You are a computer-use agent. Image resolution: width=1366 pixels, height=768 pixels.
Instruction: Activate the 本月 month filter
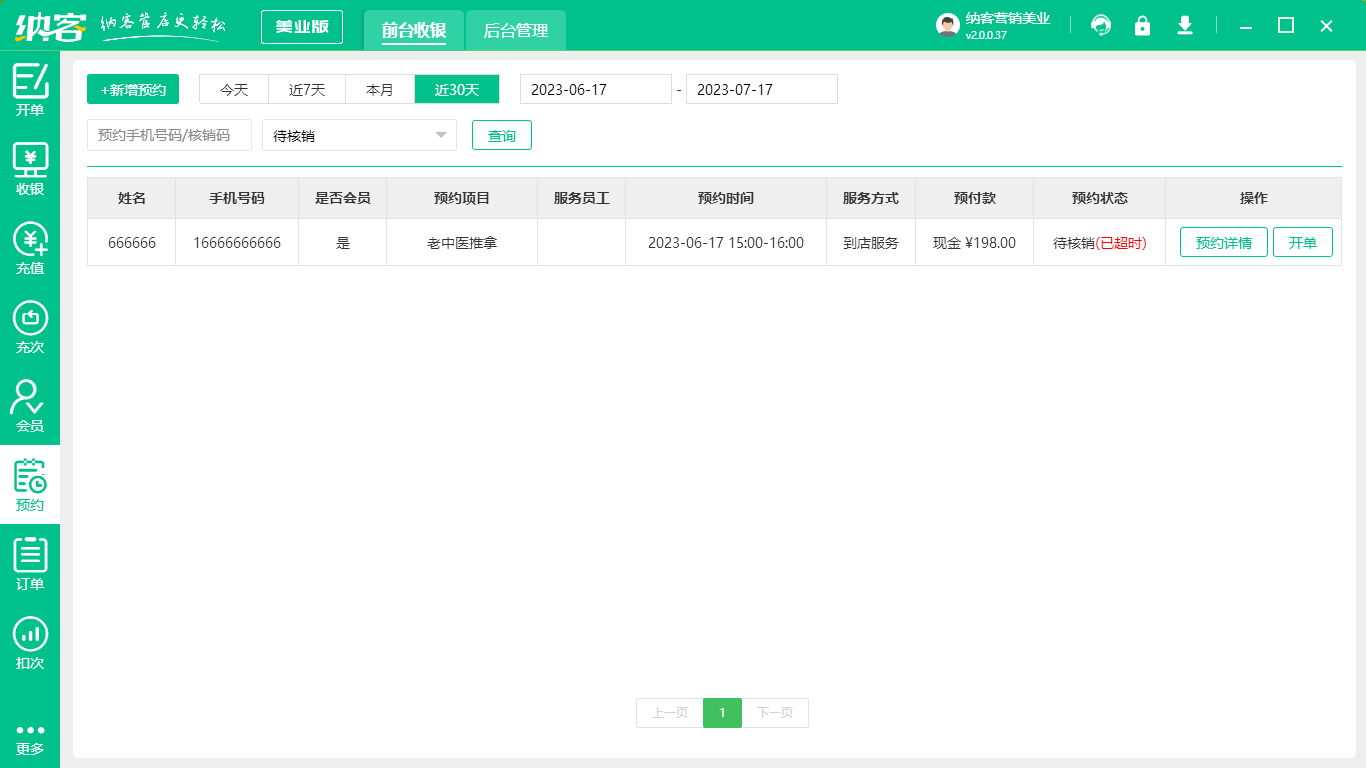(x=380, y=89)
